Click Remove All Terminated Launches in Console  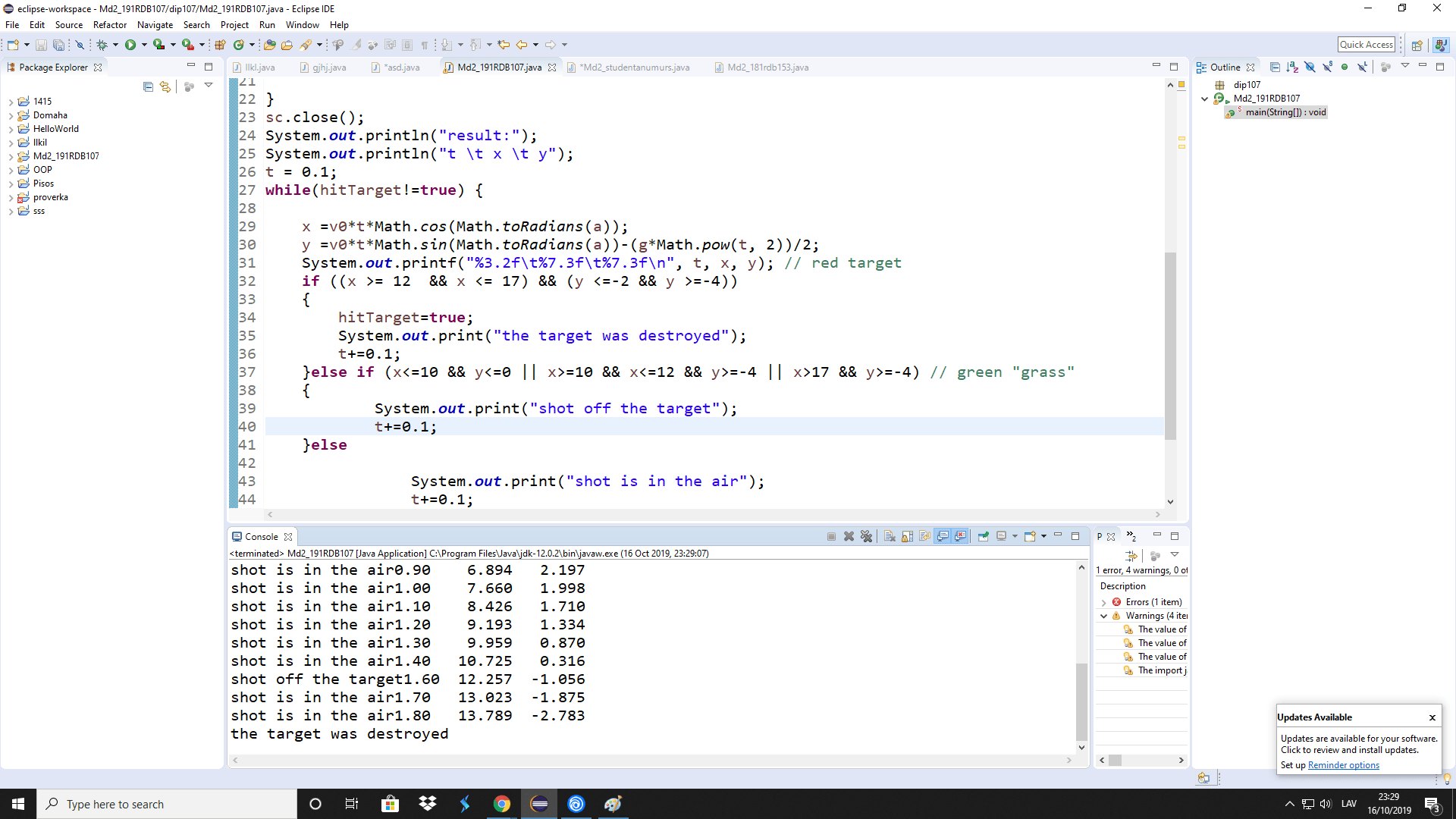867,536
